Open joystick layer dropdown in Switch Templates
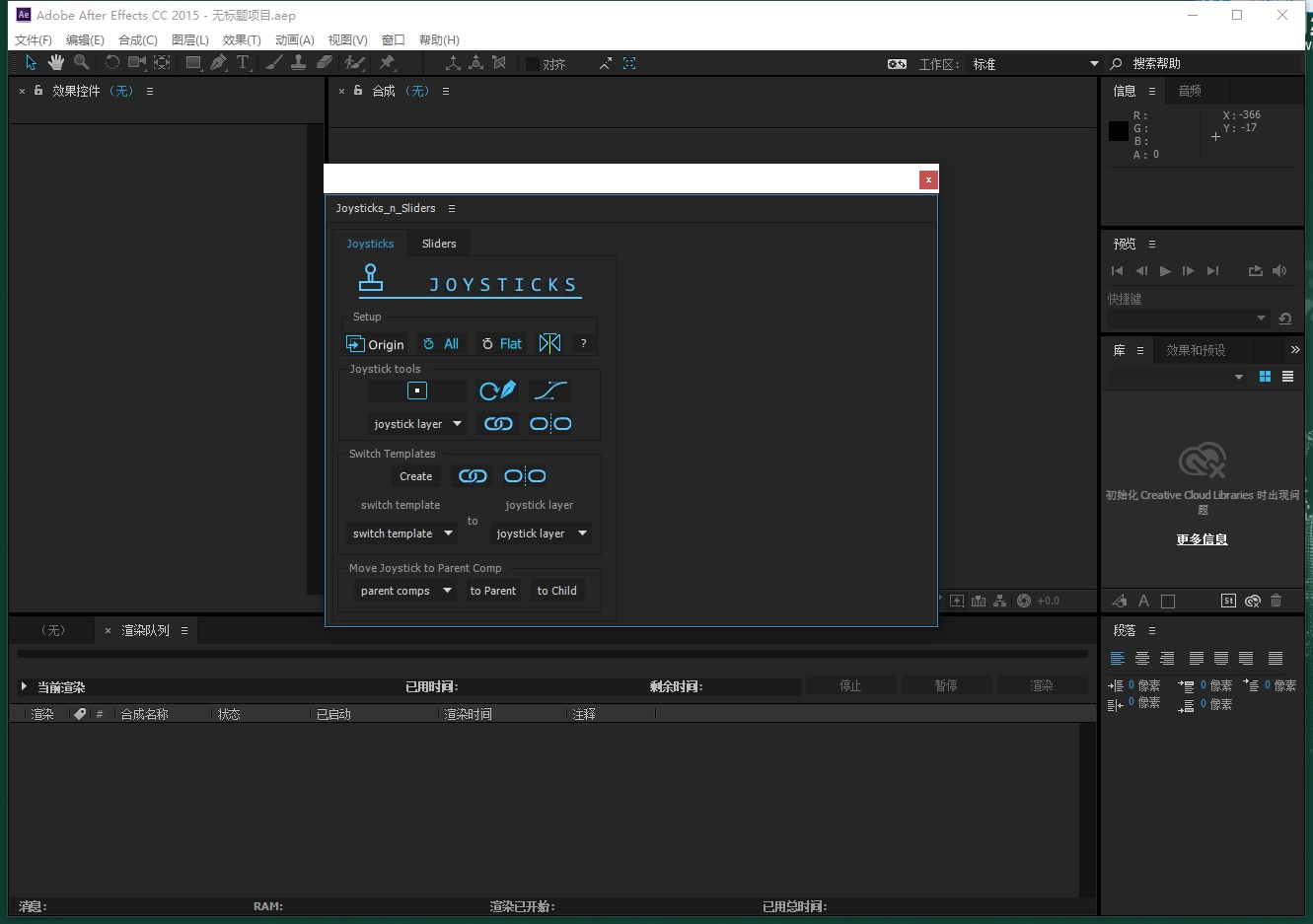The height and width of the screenshot is (924, 1313). tap(542, 533)
